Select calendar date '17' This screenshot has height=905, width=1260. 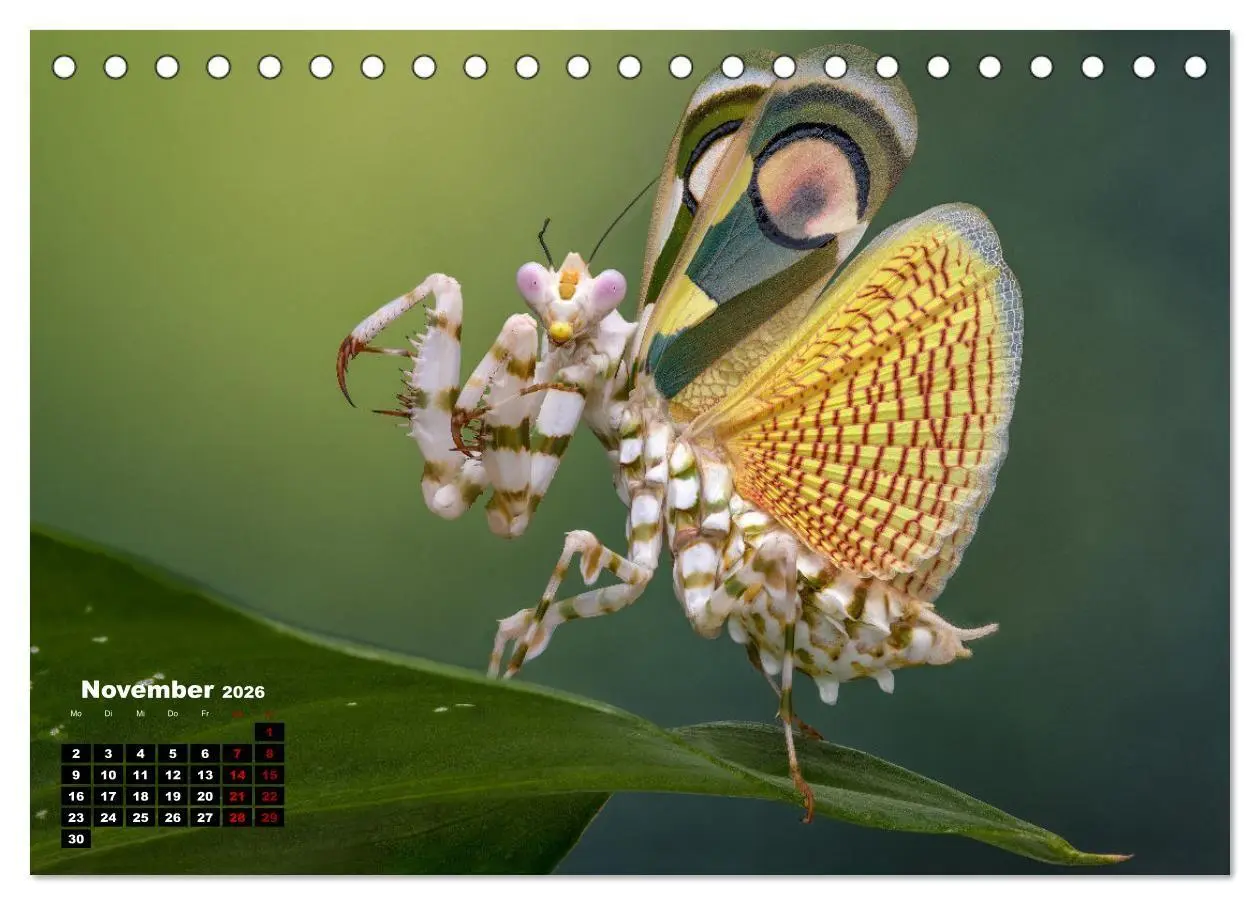click(108, 797)
